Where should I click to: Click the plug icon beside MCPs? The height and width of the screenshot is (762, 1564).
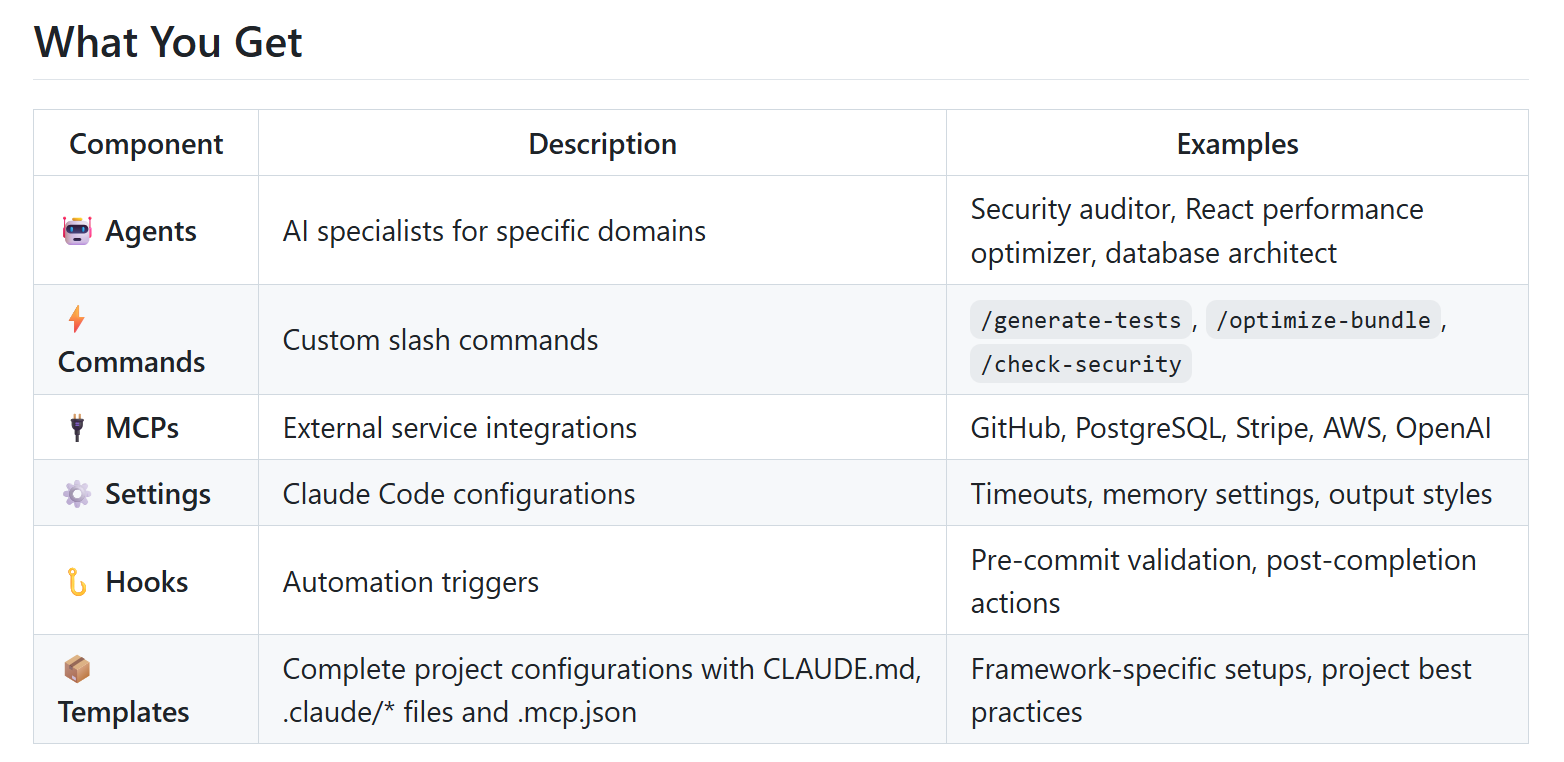coord(77,428)
